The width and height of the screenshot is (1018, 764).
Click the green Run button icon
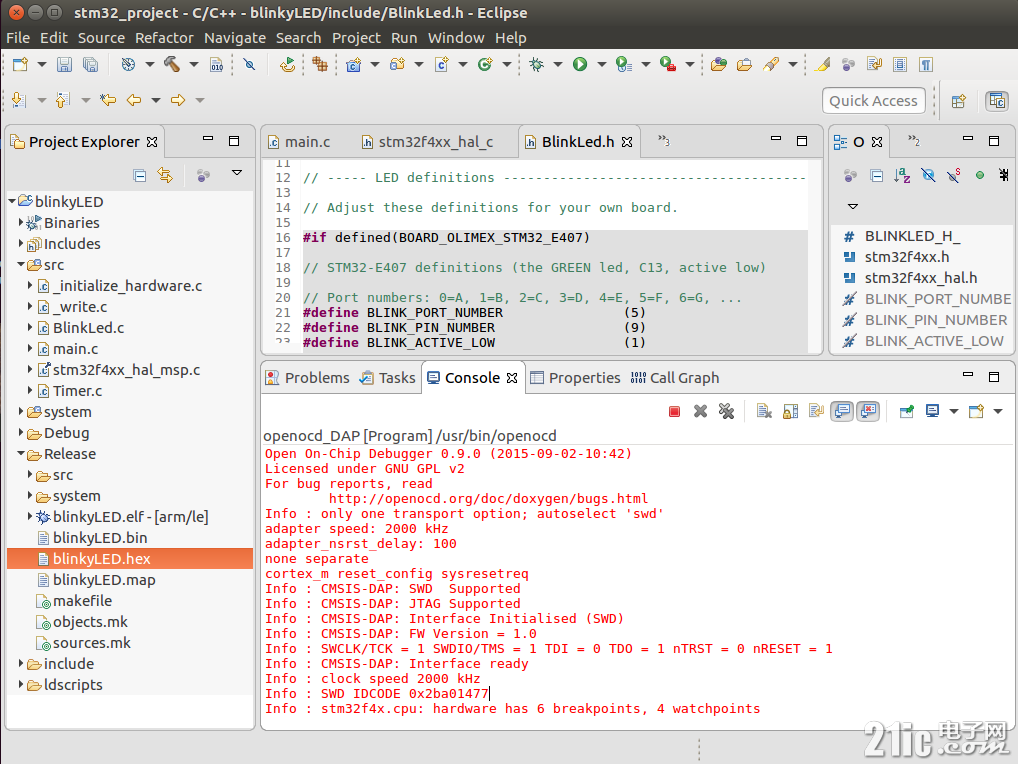pos(580,64)
